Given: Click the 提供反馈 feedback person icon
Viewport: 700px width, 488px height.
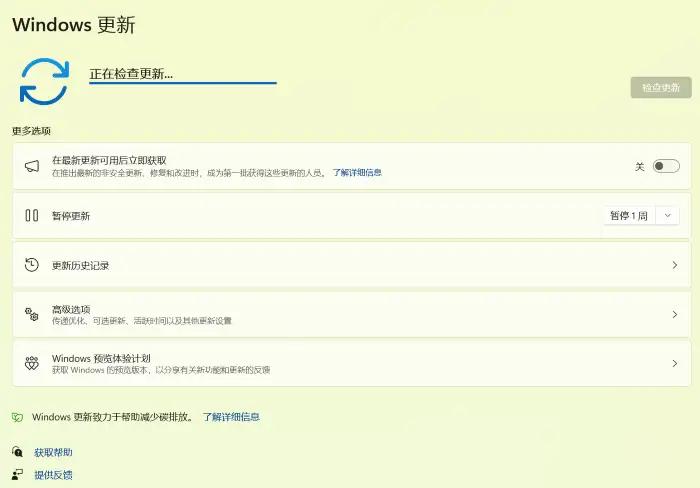Looking at the screenshot, I should click(17, 474).
